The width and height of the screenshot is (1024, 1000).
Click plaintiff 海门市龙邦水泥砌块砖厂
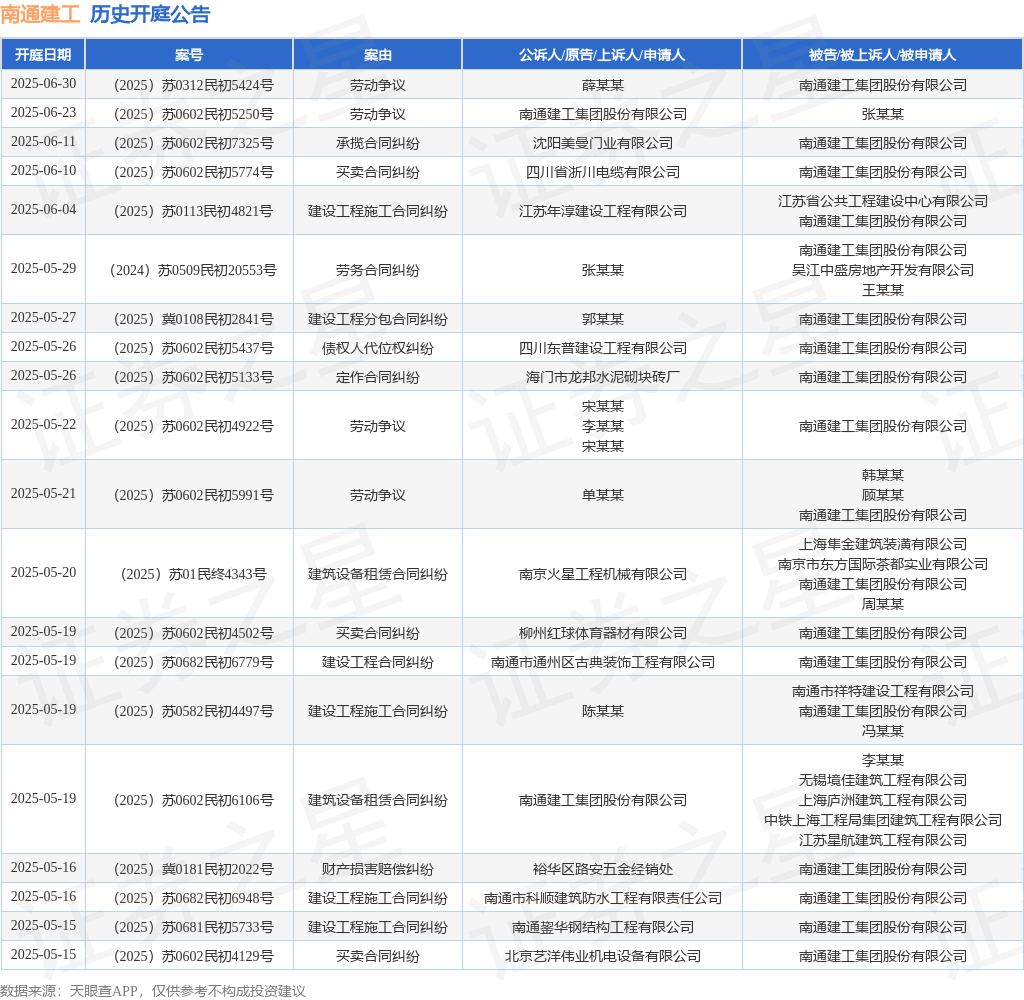(x=602, y=378)
